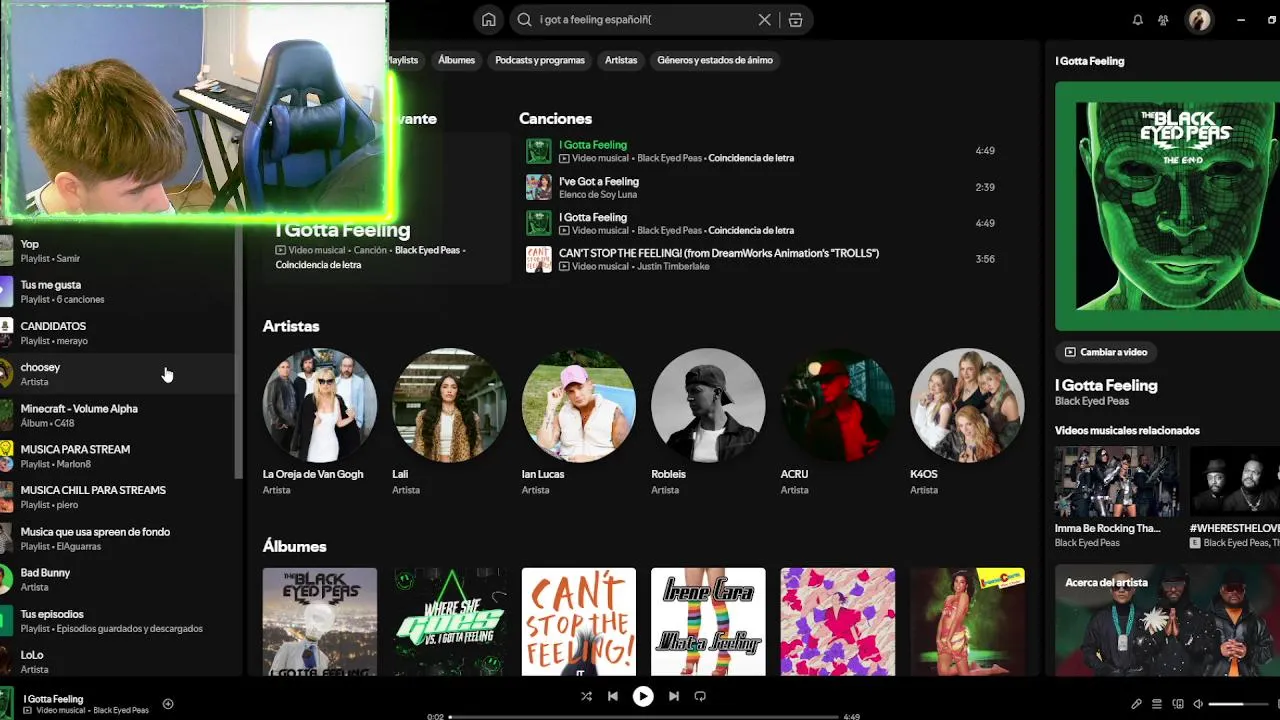
Task: Select the partially hidden Playlists filter
Action: pyautogui.click(x=405, y=60)
